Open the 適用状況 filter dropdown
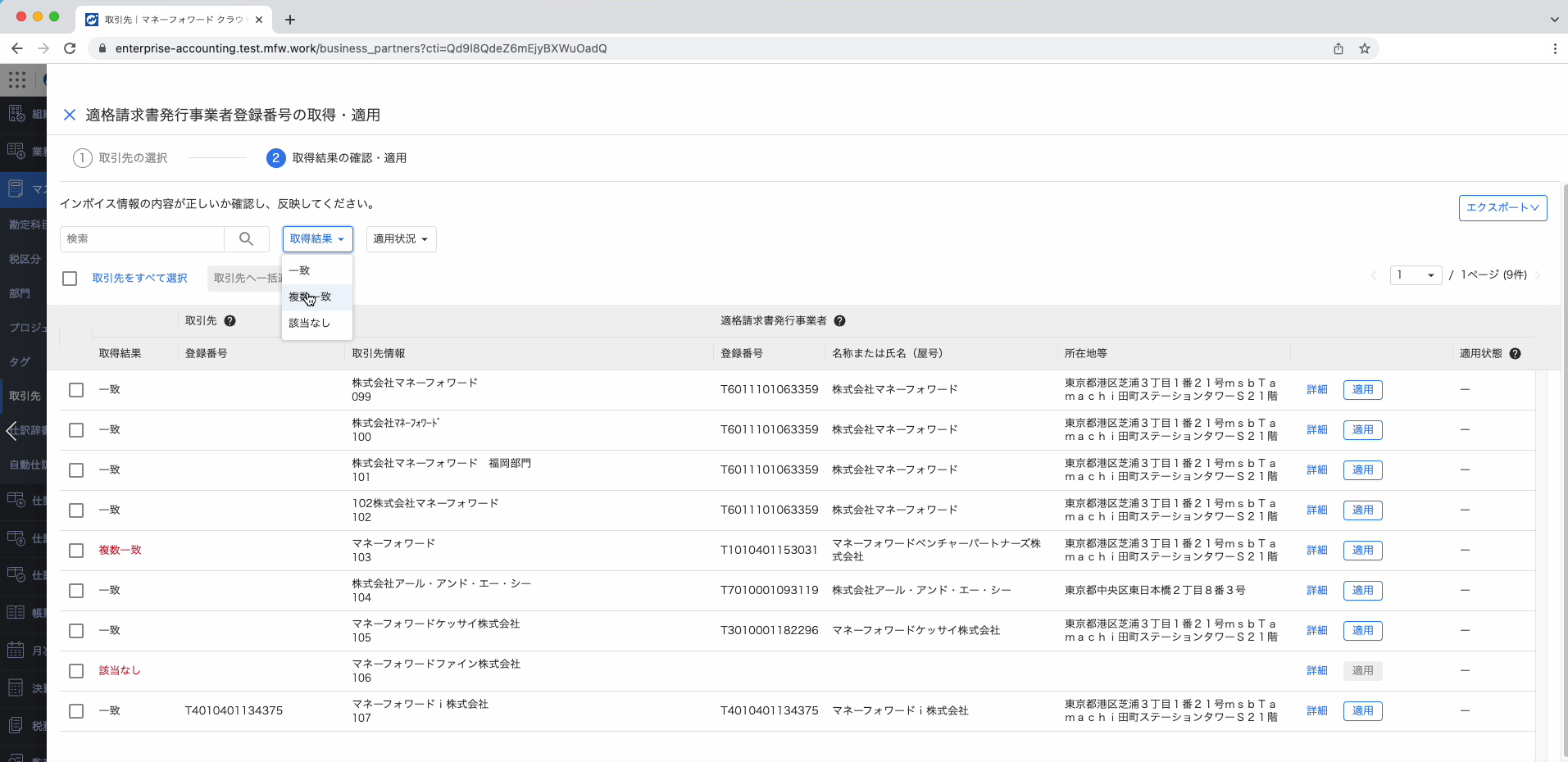 click(x=401, y=238)
